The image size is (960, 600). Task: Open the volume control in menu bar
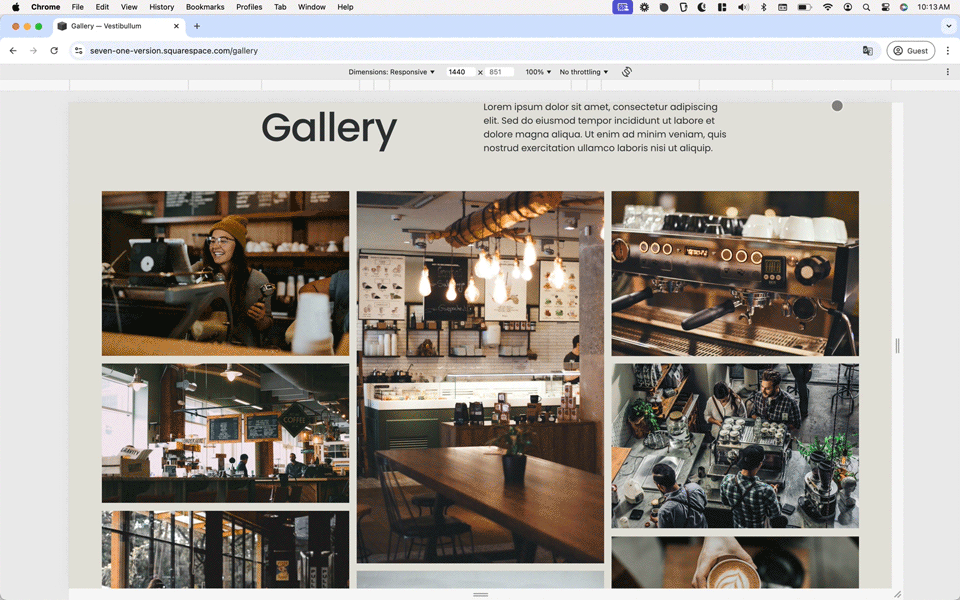(x=743, y=7)
